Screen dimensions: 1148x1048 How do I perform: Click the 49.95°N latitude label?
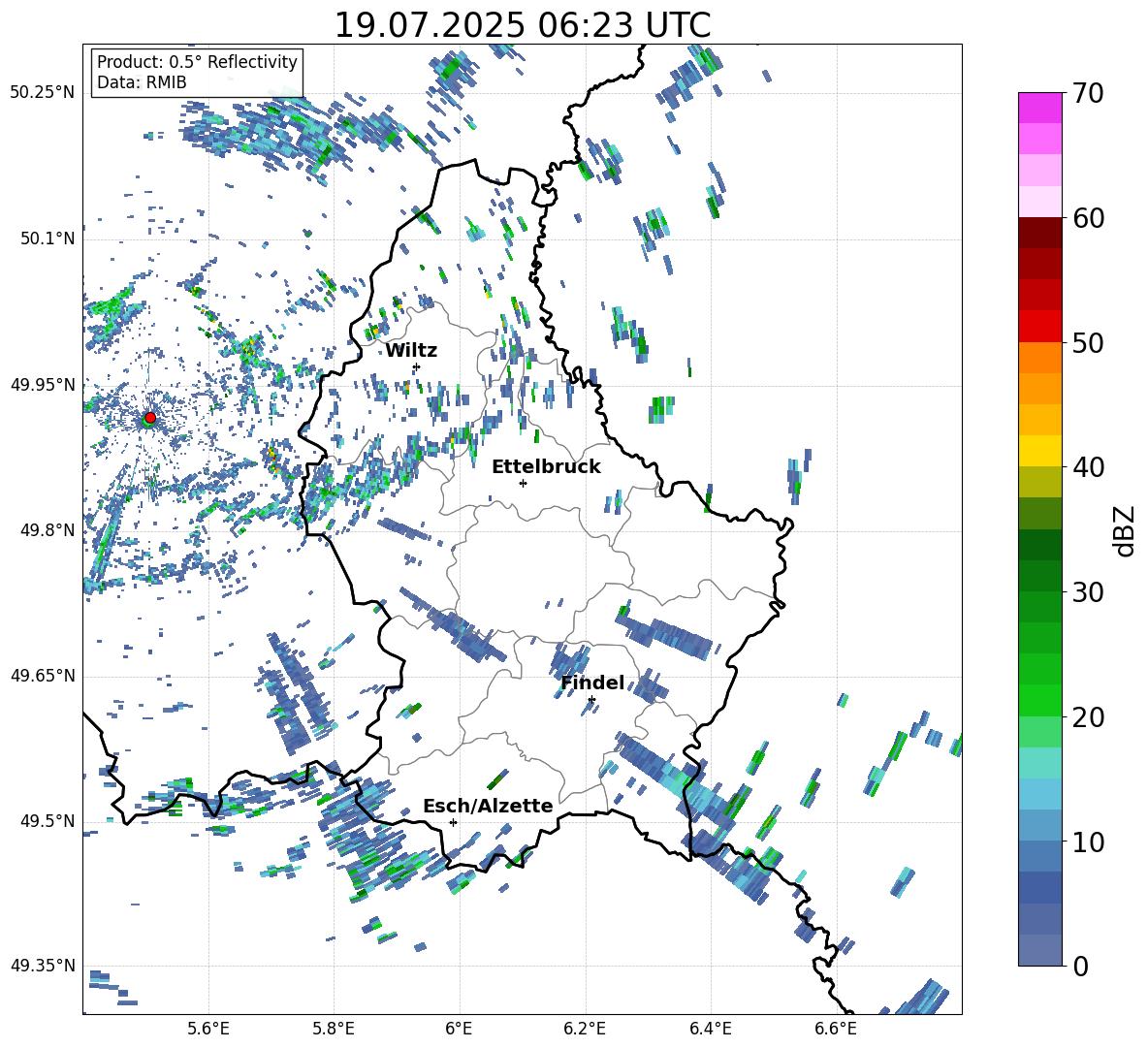43,384
